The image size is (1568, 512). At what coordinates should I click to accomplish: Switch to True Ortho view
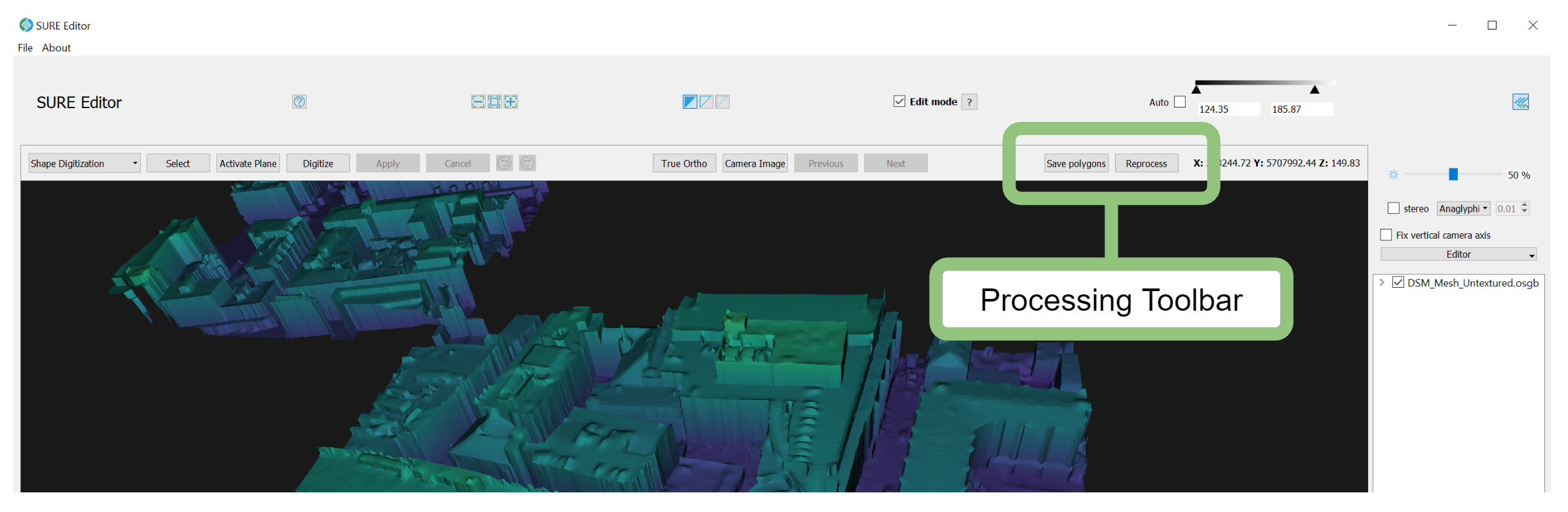[684, 163]
